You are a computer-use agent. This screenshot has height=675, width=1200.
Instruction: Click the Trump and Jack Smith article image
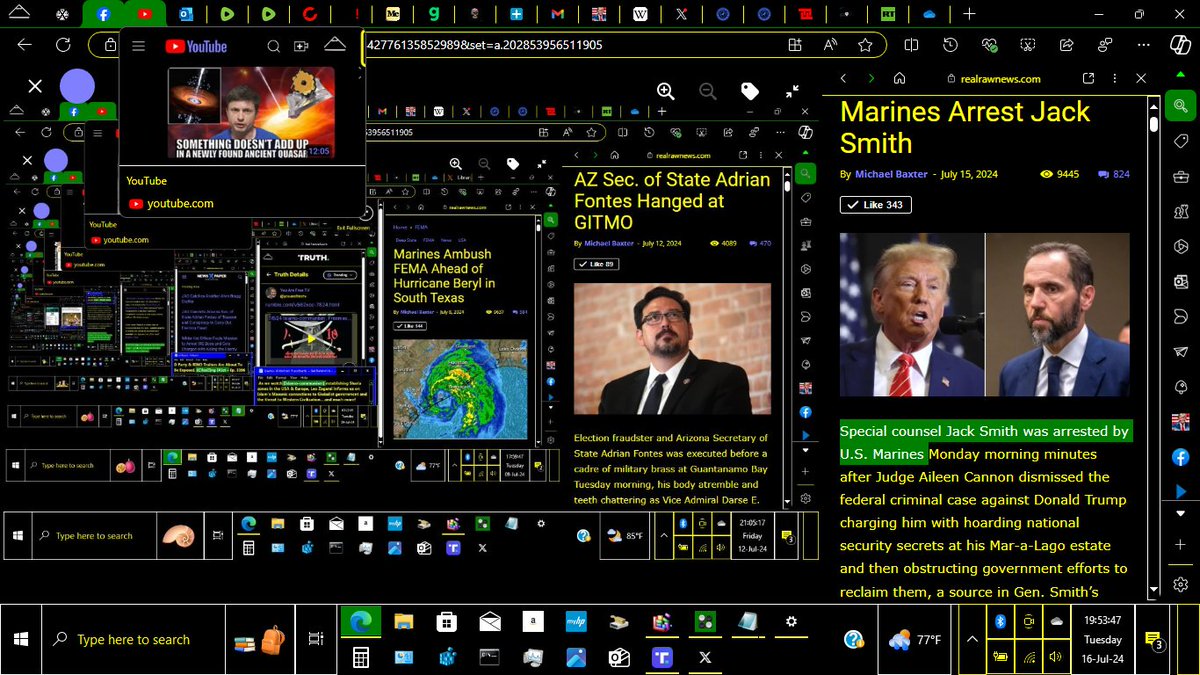[985, 315]
